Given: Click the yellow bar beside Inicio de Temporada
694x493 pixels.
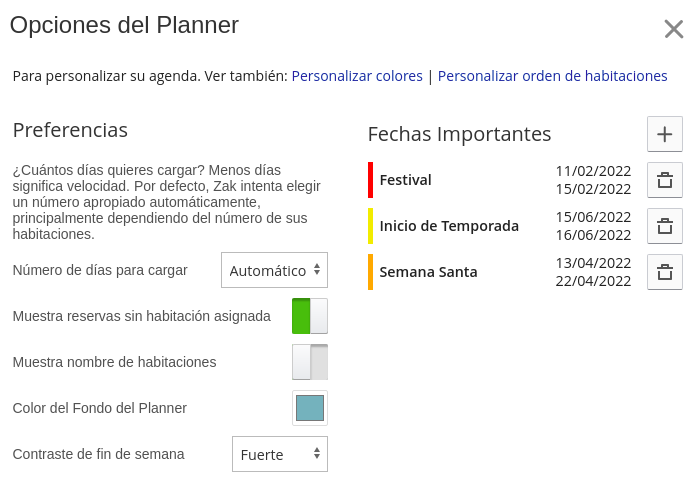Looking at the screenshot, I should click(x=370, y=226).
